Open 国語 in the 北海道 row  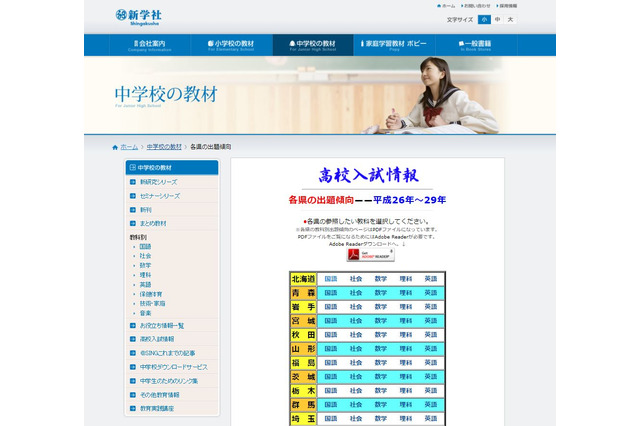pos(331,279)
